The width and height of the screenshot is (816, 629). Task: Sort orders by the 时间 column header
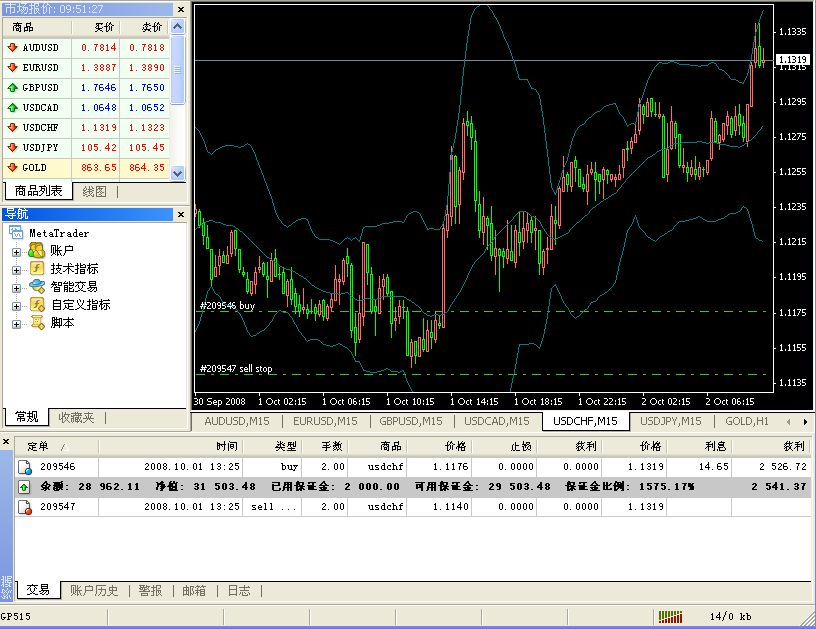pos(225,446)
